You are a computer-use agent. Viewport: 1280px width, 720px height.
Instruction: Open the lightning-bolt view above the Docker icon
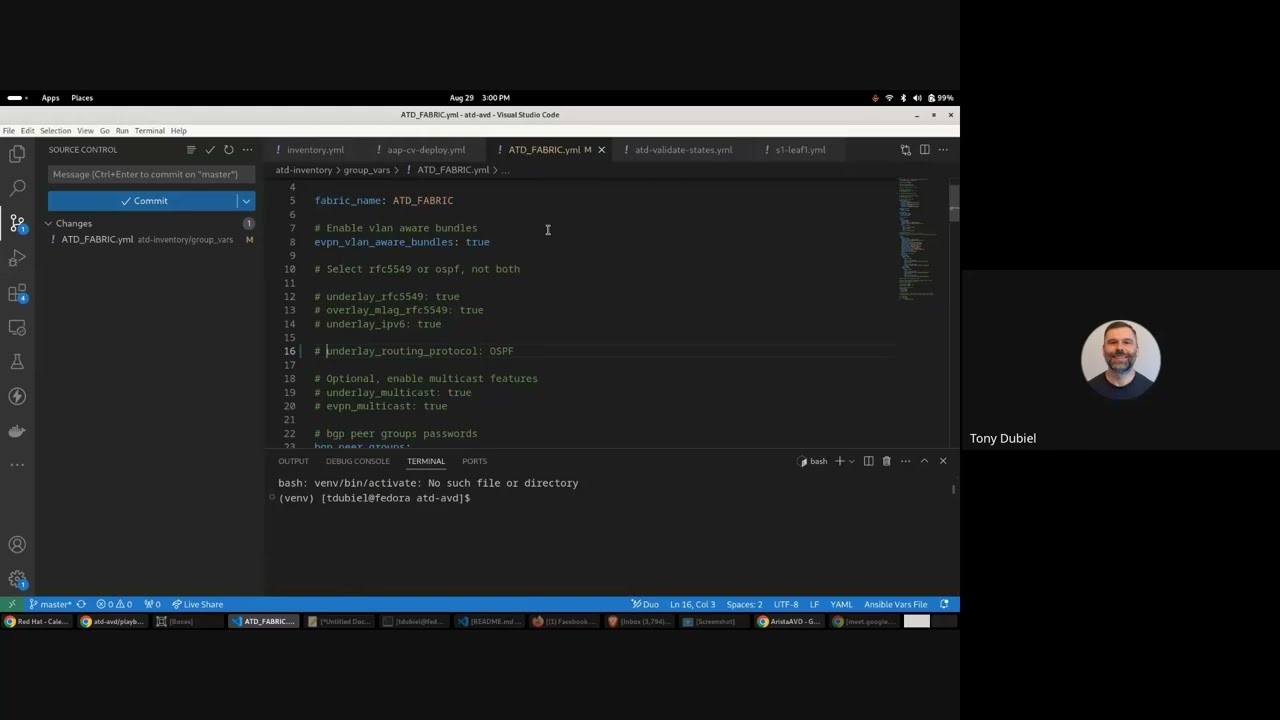click(17, 396)
